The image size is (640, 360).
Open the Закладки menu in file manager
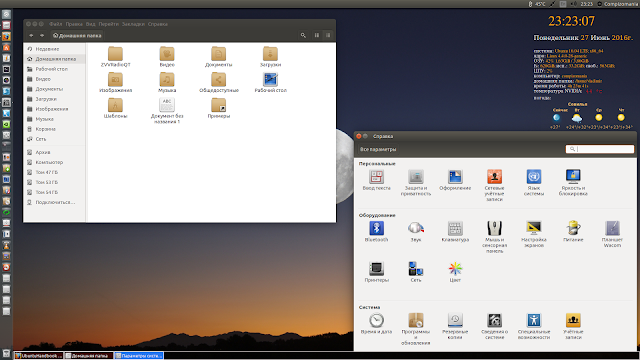[x=133, y=24]
